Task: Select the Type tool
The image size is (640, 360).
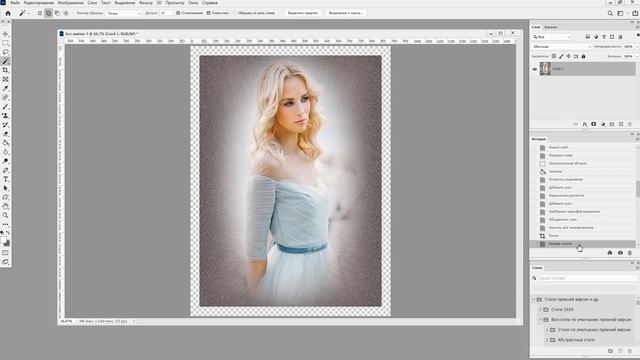Action: coord(5,179)
